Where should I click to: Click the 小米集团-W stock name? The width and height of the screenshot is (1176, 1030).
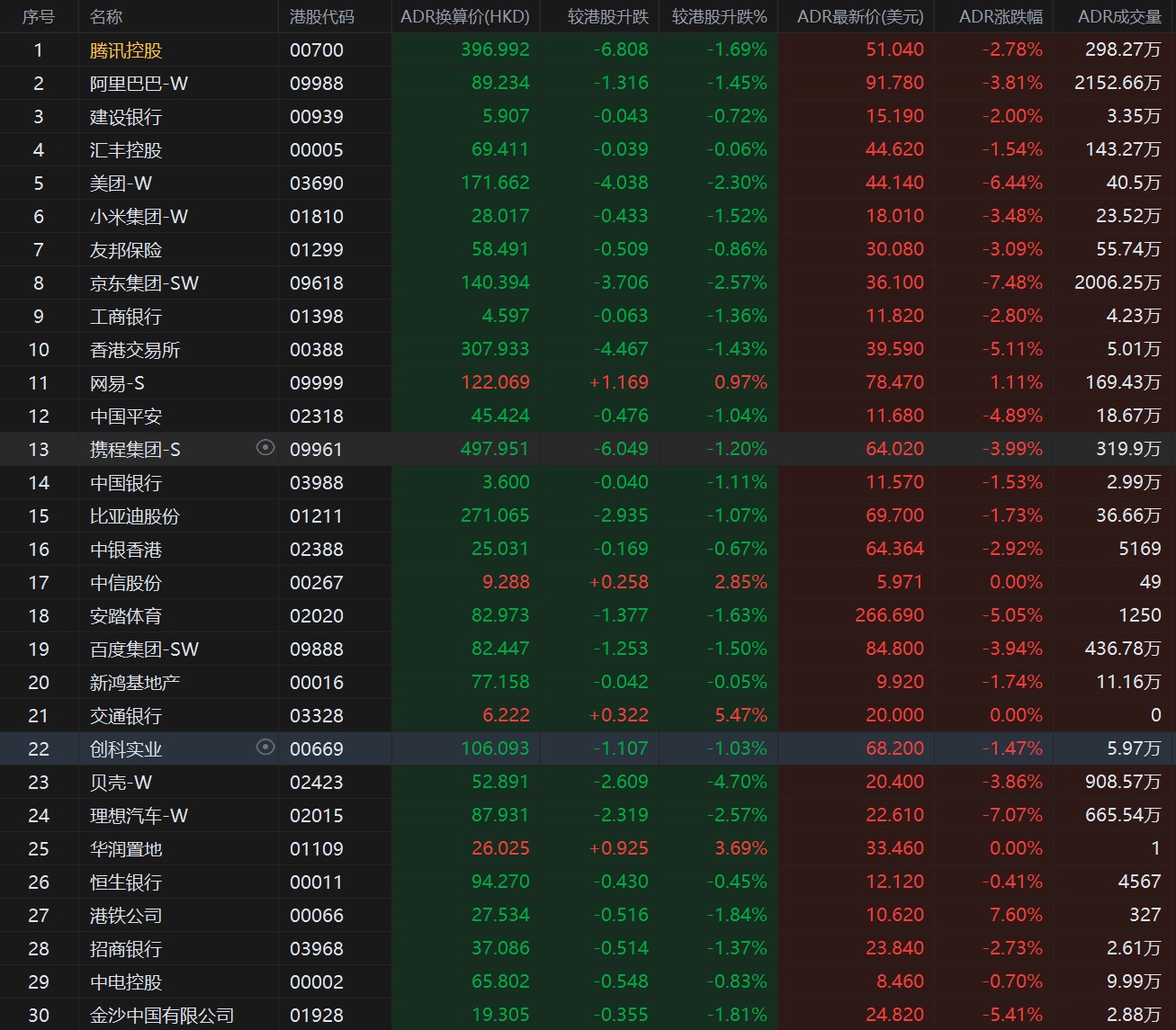tap(139, 217)
